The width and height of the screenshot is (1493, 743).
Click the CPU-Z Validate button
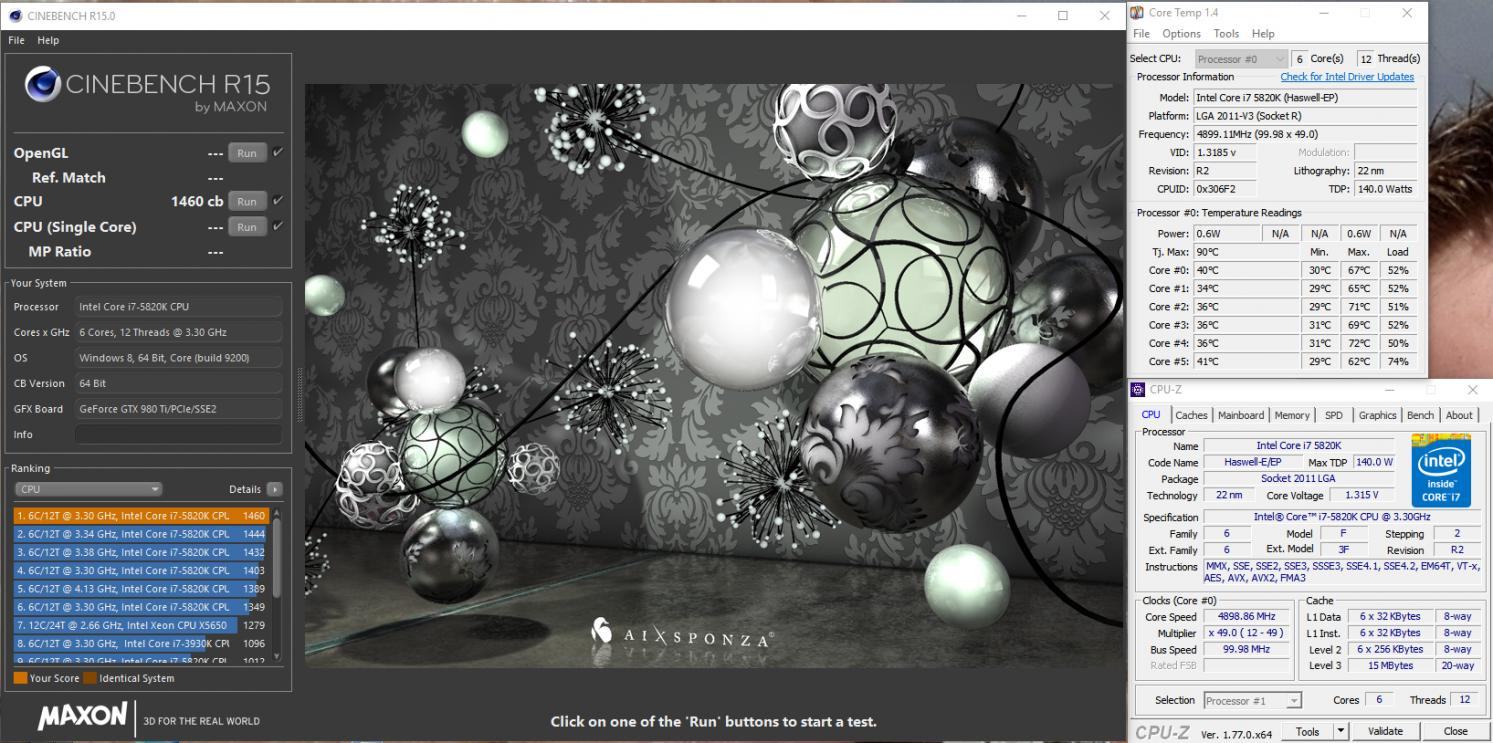pos(1385,731)
